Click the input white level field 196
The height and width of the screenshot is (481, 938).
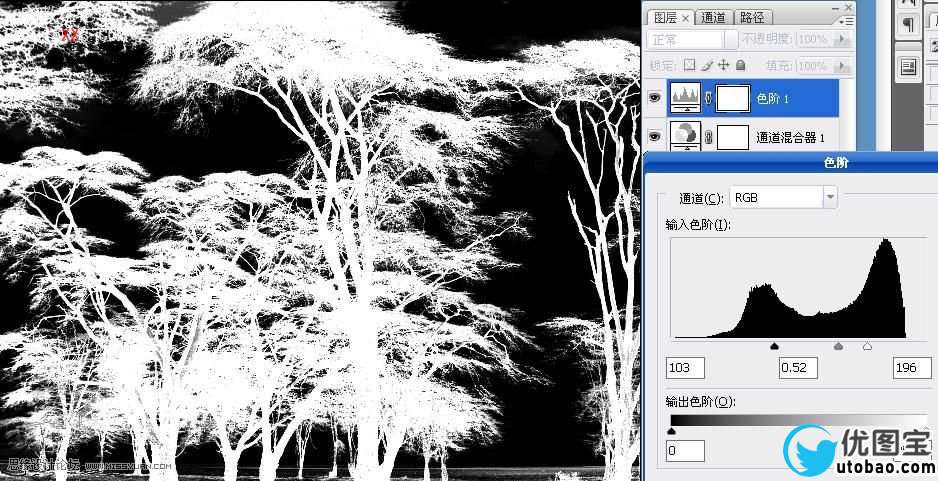click(x=912, y=367)
